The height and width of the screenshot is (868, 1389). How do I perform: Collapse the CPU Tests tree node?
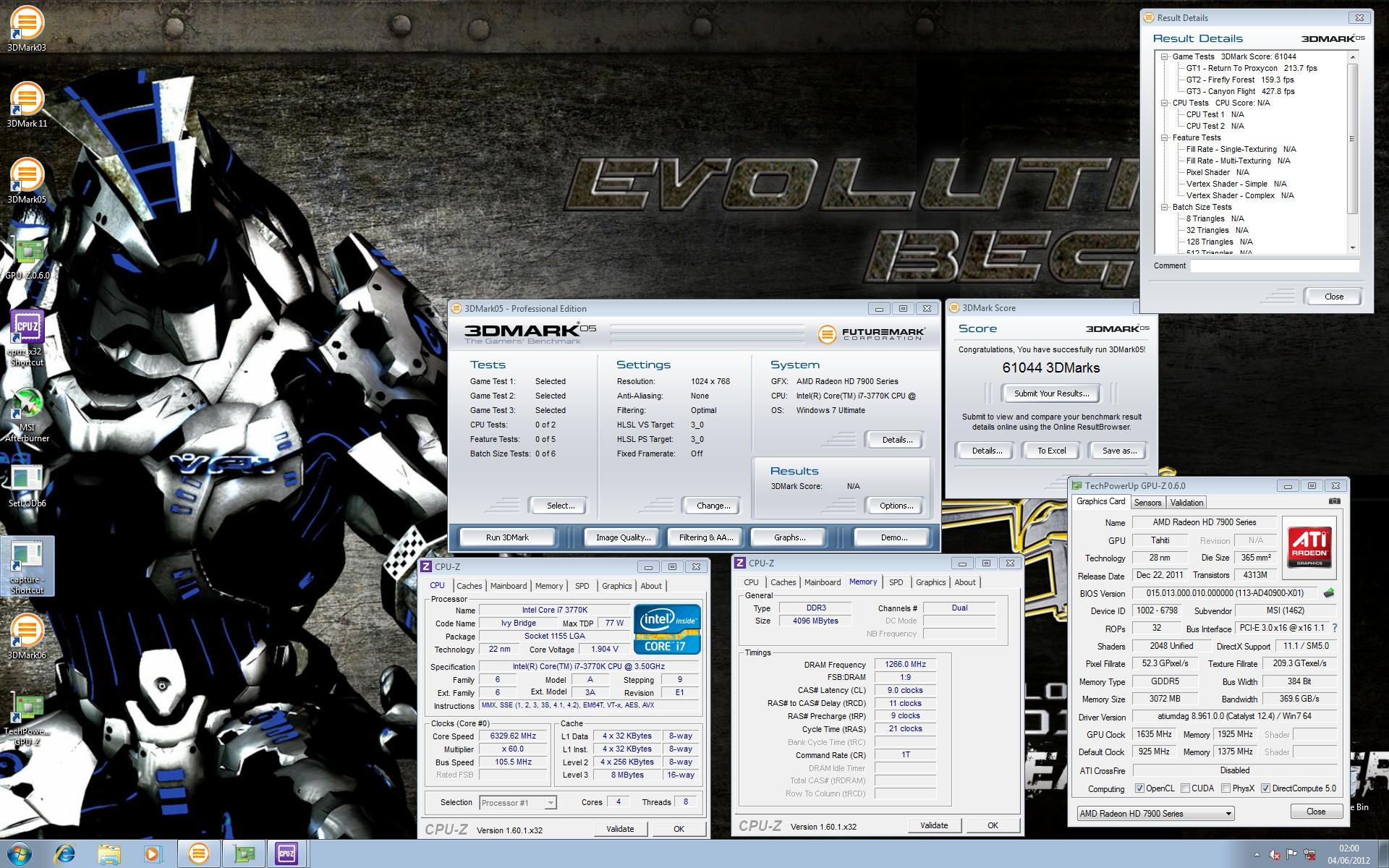pos(1165,103)
